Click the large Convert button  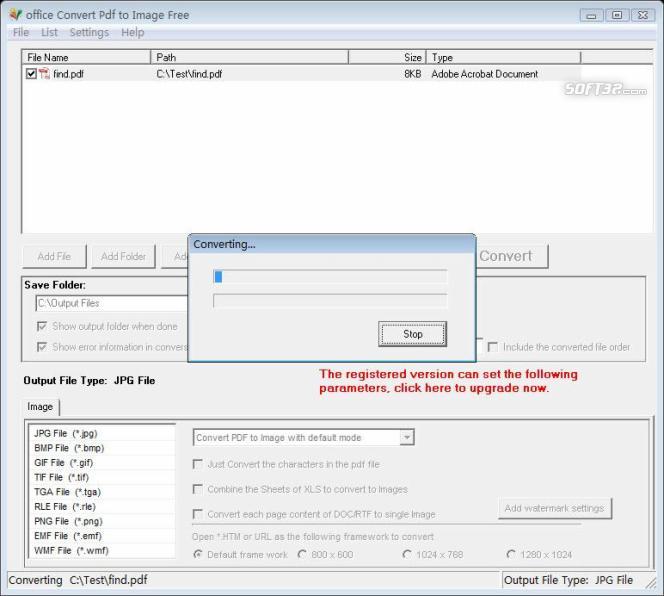click(x=512, y=256)
